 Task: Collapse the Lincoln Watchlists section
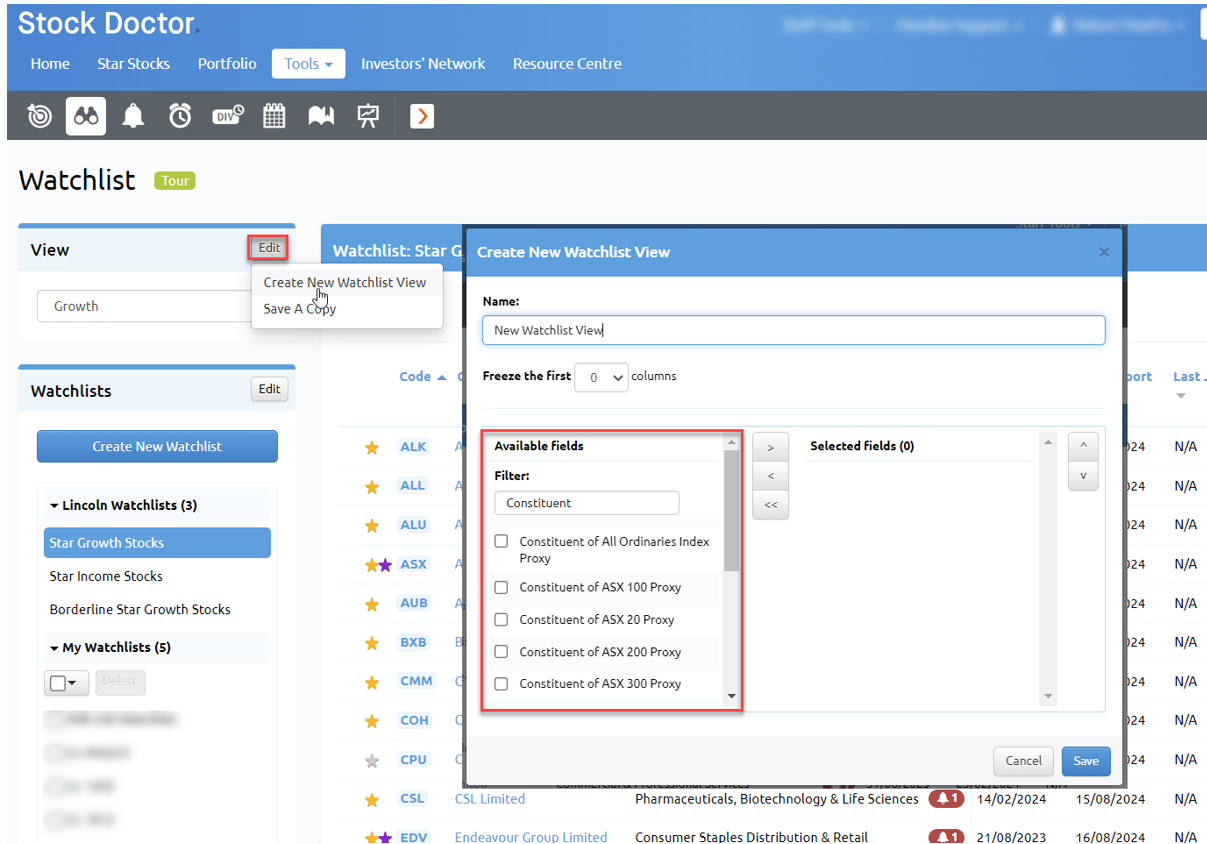pyautogui.click(x=54, y=505)
